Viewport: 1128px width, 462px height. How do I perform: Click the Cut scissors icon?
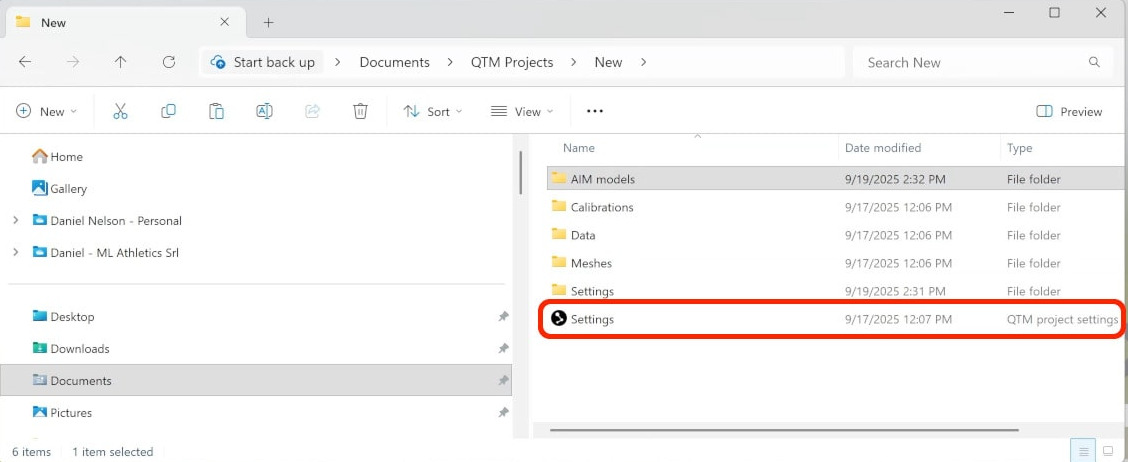pos(120,112)
